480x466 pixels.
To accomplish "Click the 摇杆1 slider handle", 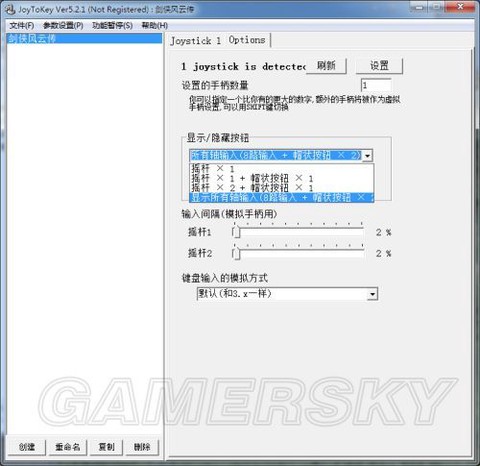I will [236, 232].
